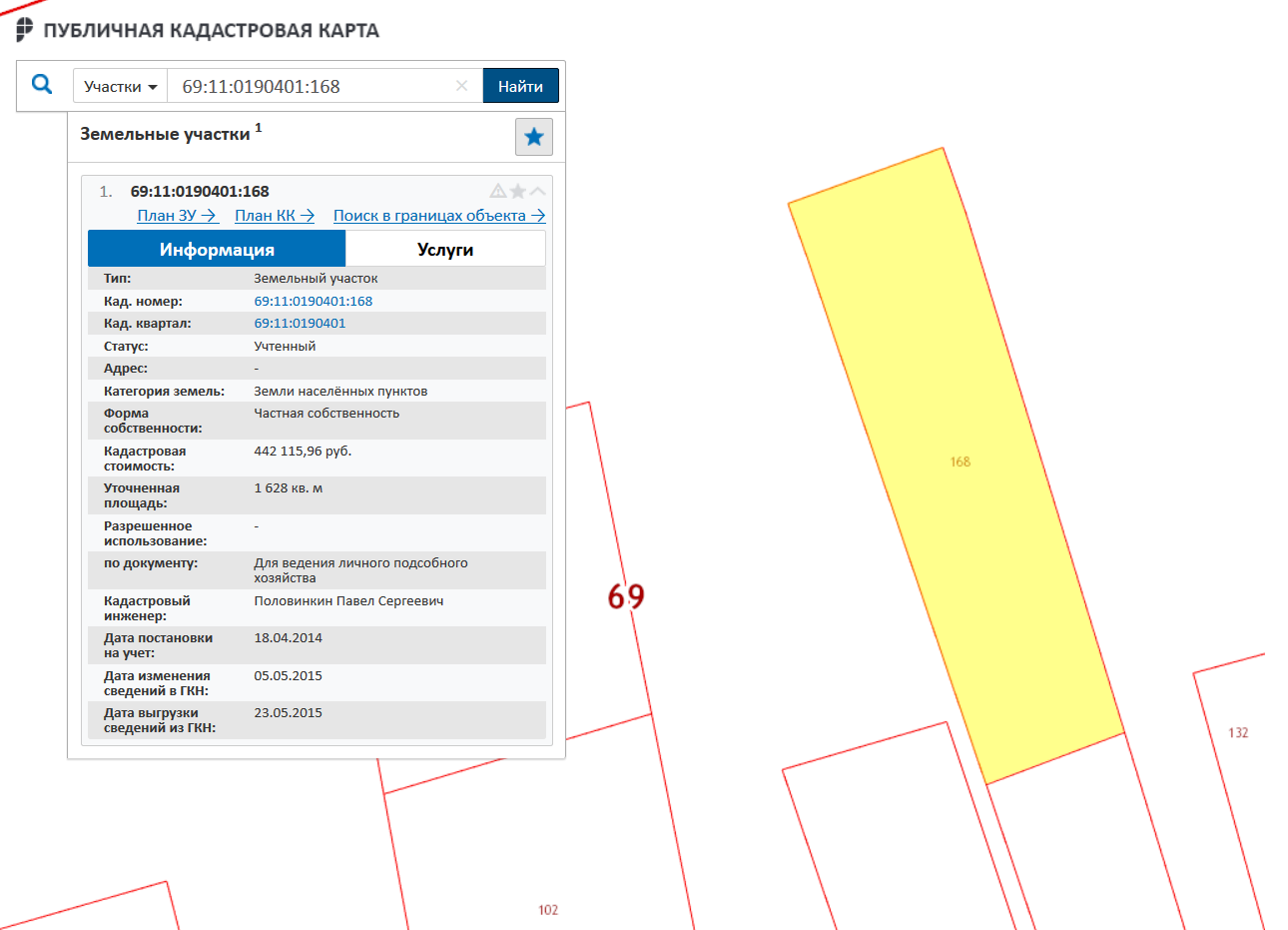Viewport: 1288px width, 930px height.
Task: Click the warning triangle icon on result
Action: 497,191
